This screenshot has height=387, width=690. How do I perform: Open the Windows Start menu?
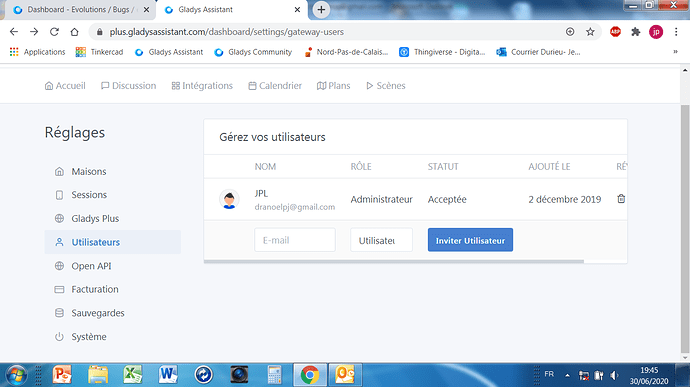(16, 375)
